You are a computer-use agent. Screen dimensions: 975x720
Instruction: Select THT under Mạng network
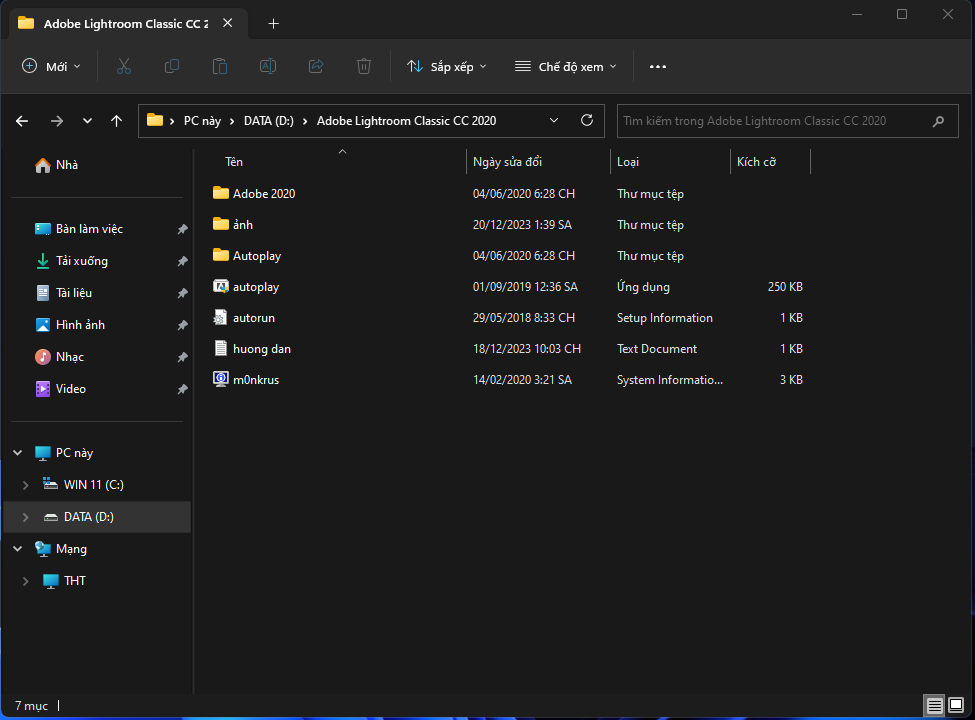tap(63, 581)
